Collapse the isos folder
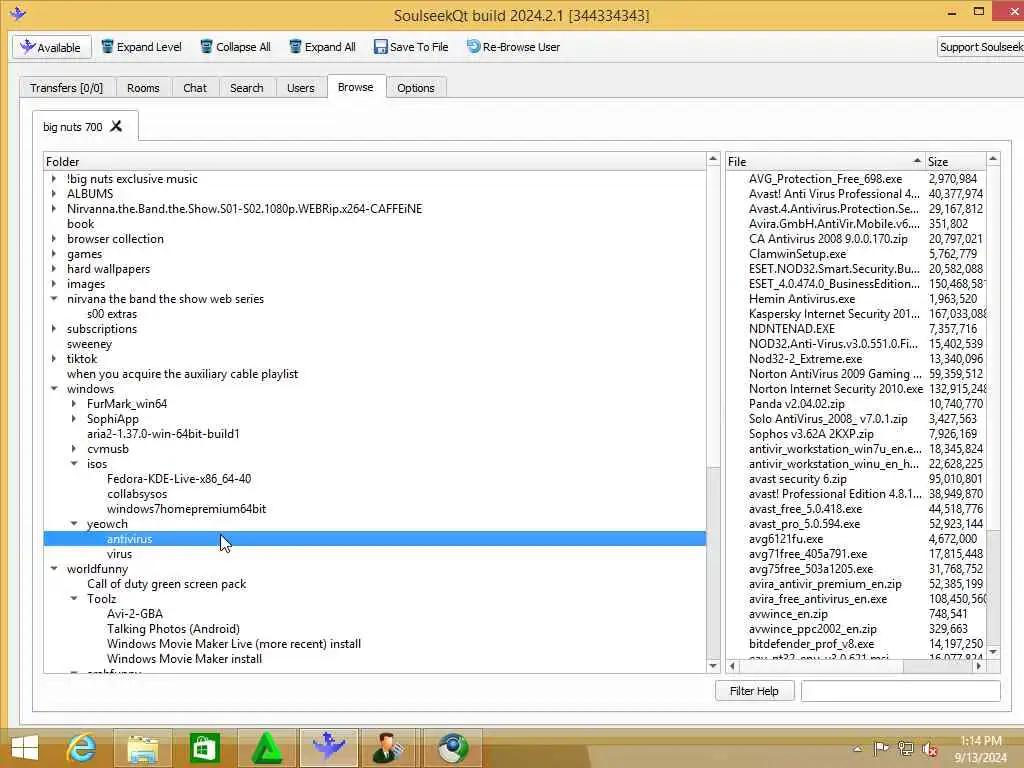The height and width of the screenshot is (768, 1024). pyautogui.click(x=74, y=464)
